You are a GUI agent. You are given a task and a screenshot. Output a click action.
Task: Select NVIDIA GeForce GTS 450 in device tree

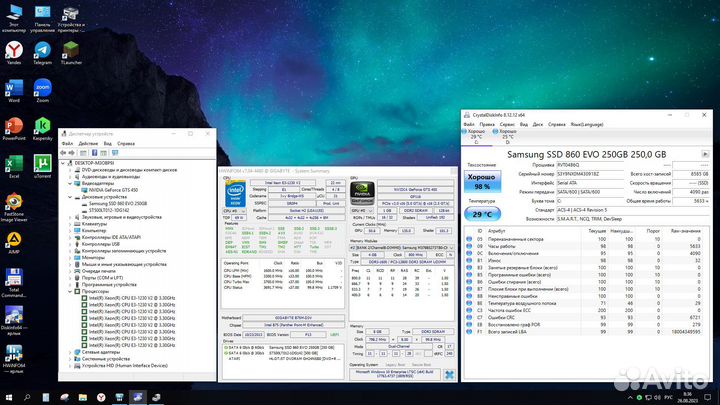point(113,190)
